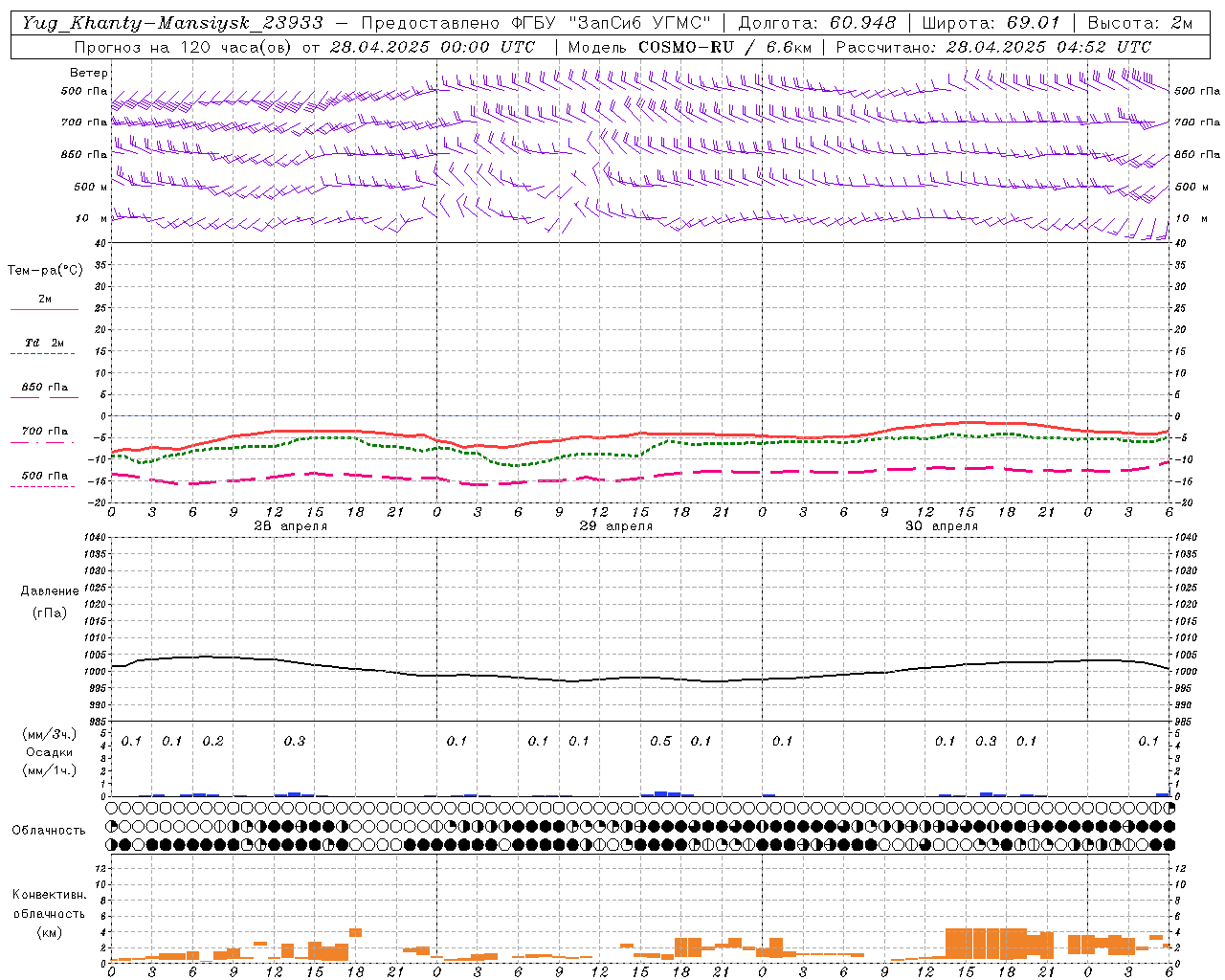
Task: Click the (мм/3ч.) precipitation unit label
Action: (50, 734)
